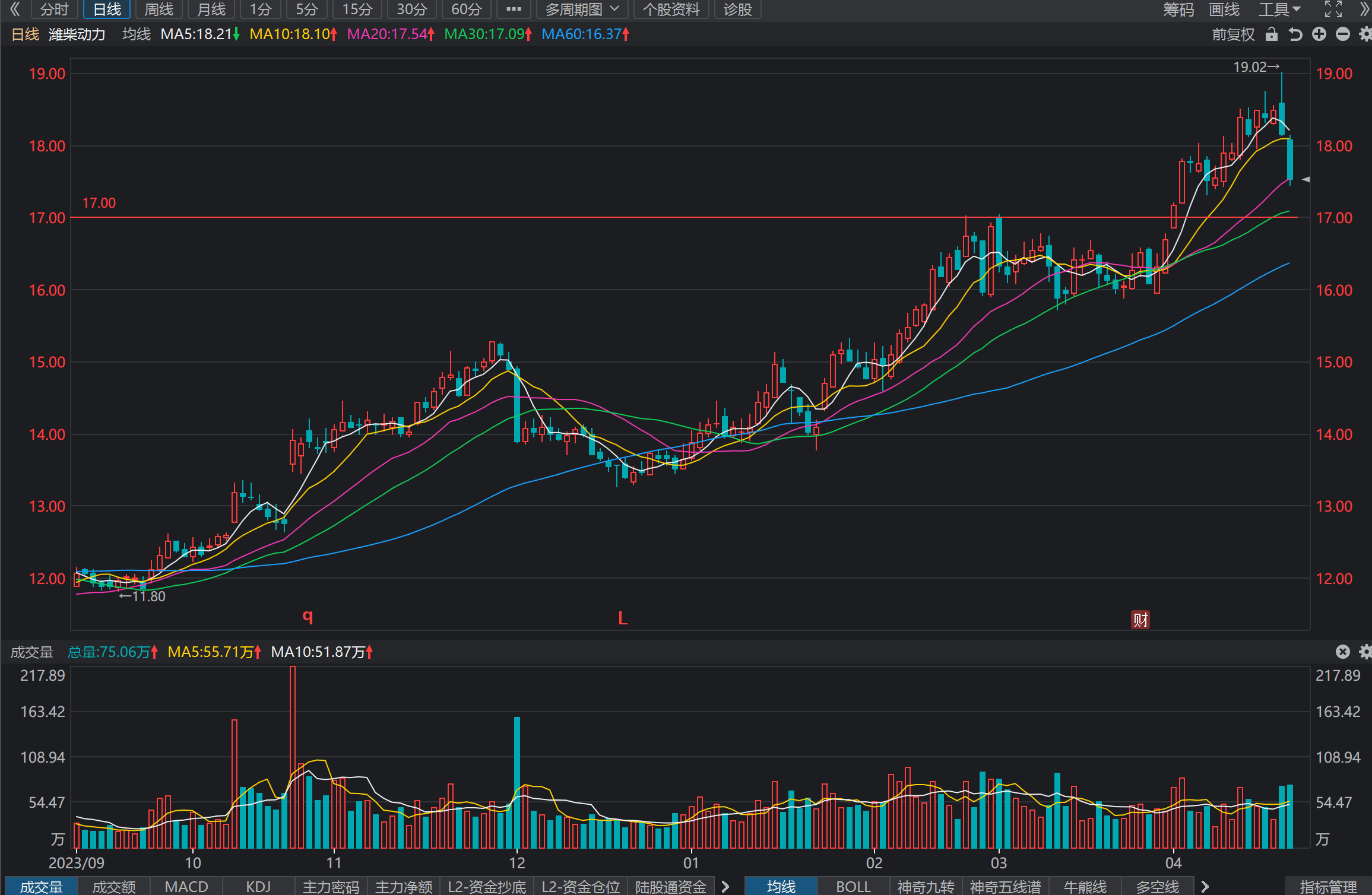This screenshot has width=1372, height=895.
Task: Click MA20:17.54 magenta legend
Action: (391, 34)
